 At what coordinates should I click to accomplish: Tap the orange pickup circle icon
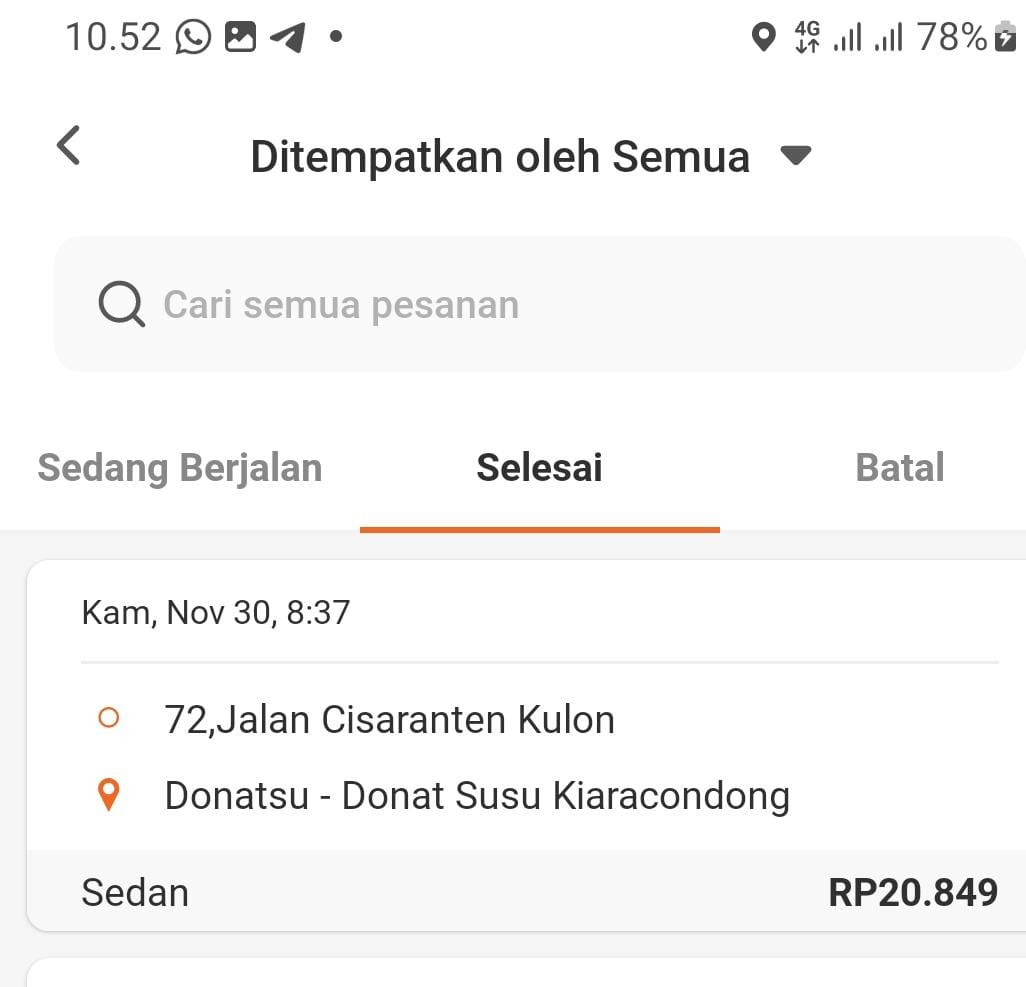point(109,718)
